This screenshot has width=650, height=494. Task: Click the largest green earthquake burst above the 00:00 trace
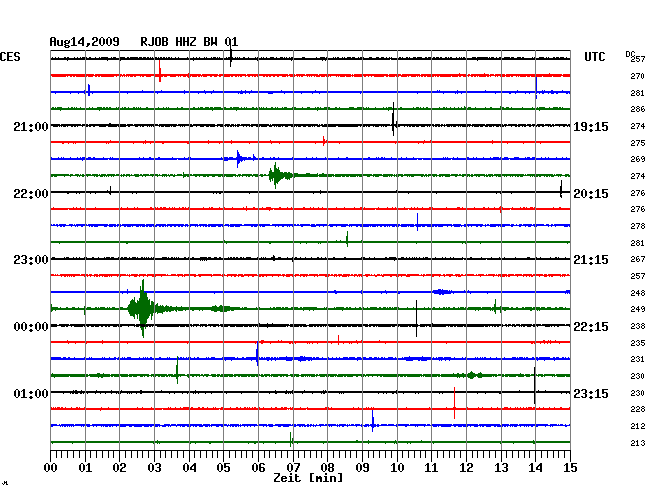click(x=143, y=309)
